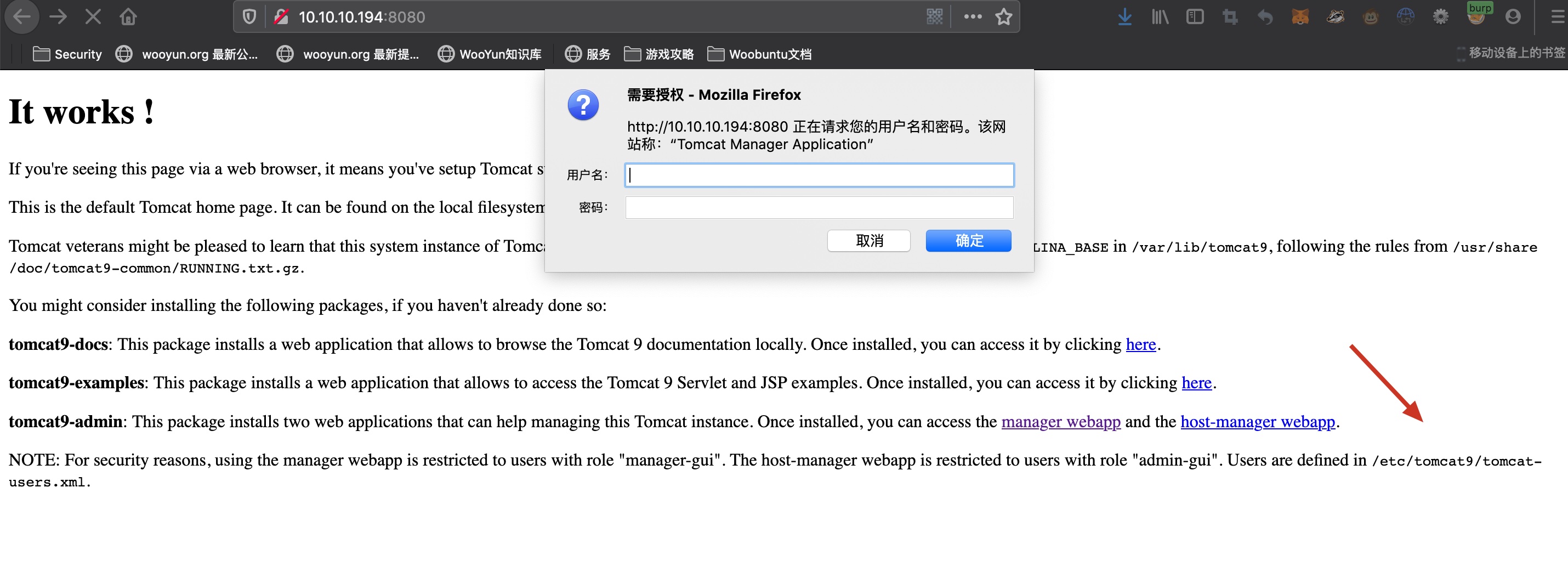Open the Privacy Badger extension icon
1568x578 pixels.
pos(1336,17)
